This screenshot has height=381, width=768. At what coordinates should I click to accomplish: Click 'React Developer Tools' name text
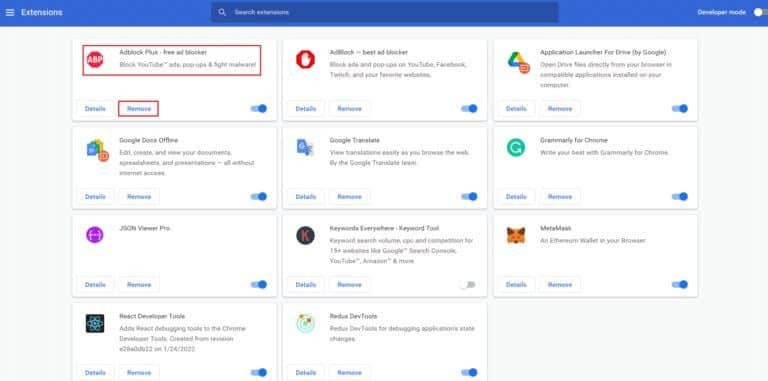(152, 316)
